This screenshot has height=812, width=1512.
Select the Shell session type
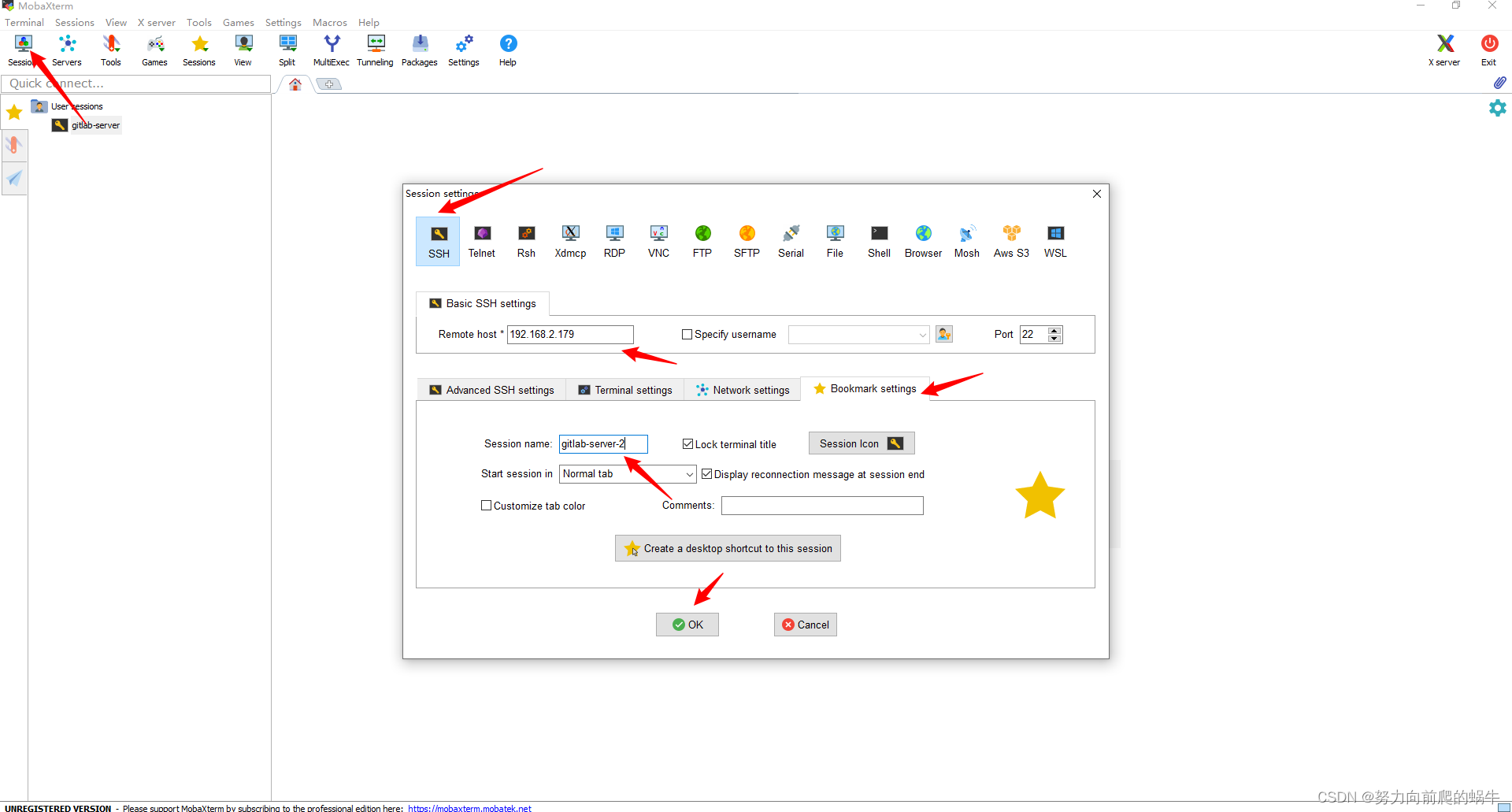[879, 242]
